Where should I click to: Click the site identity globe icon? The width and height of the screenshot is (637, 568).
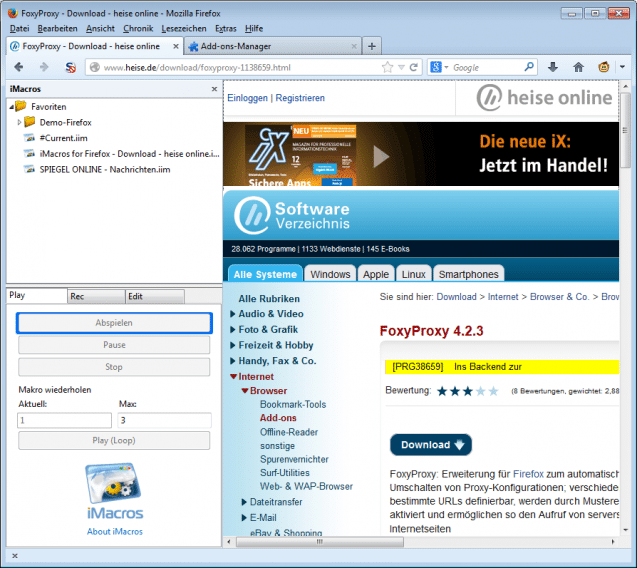[x=95, y=67]
